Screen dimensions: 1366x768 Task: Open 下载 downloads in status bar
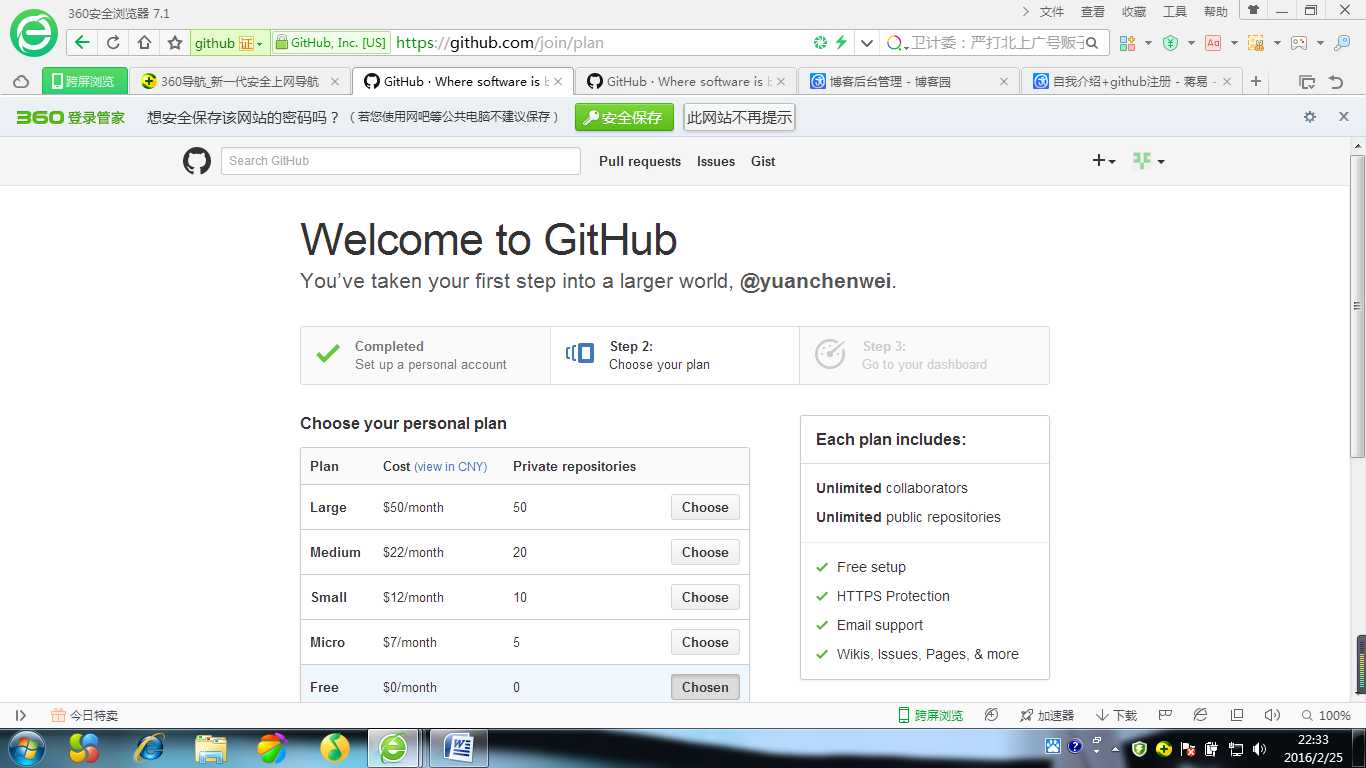(x=1116, y=715)
